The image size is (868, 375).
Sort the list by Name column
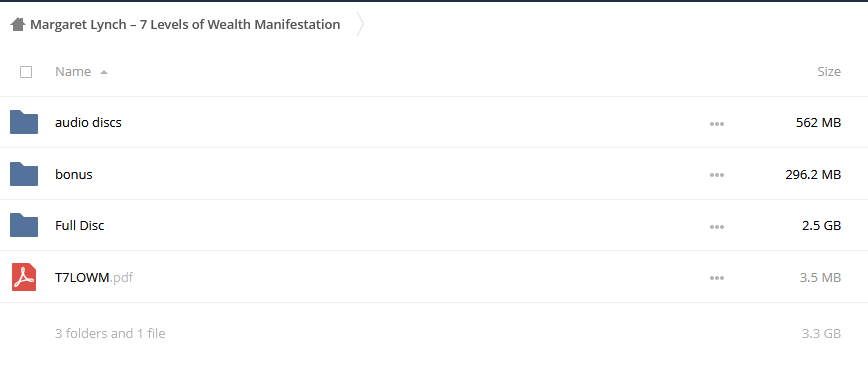[x=73, y=71]
